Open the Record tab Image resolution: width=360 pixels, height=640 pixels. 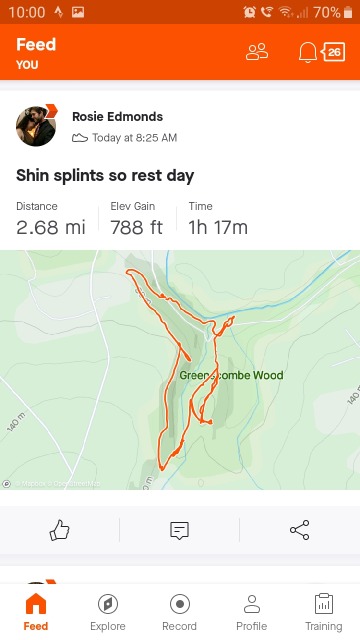tap(180, 611)
